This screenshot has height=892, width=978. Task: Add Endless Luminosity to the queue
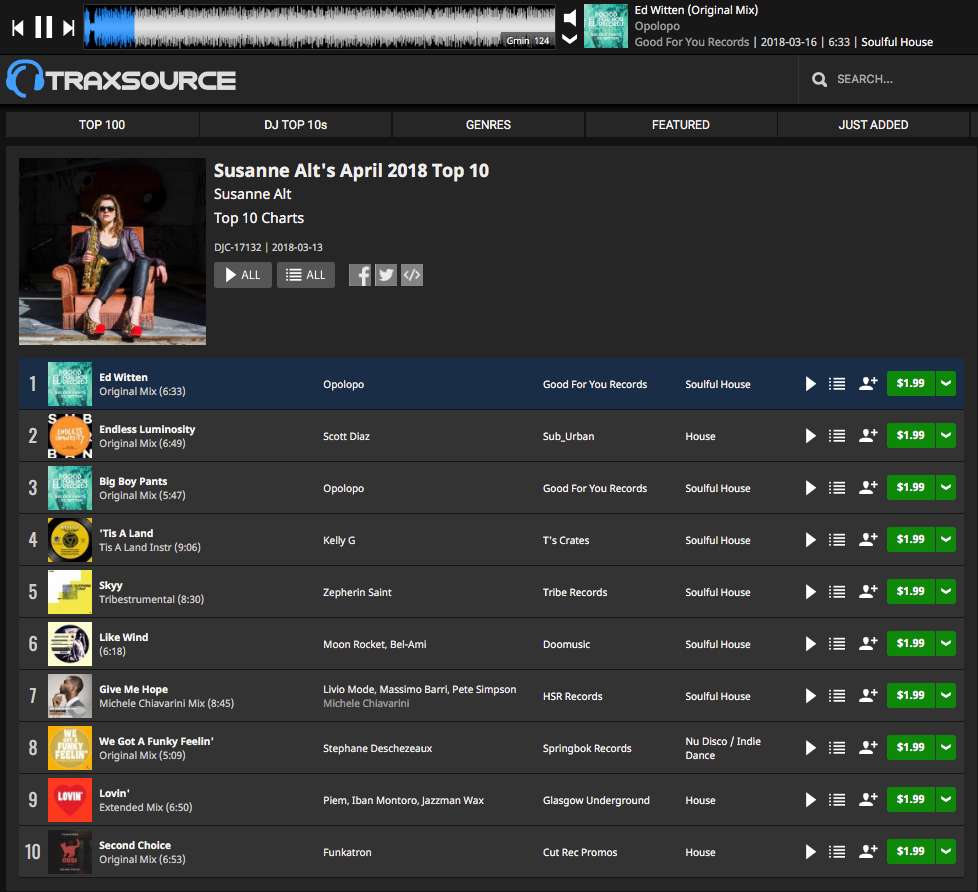837,435
